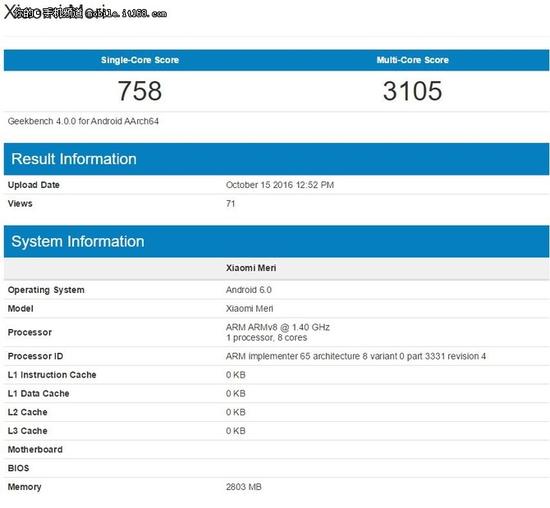Click the bold Xiaomi Meri column heading
550x508 pixels.
click(x=251, y=268)
